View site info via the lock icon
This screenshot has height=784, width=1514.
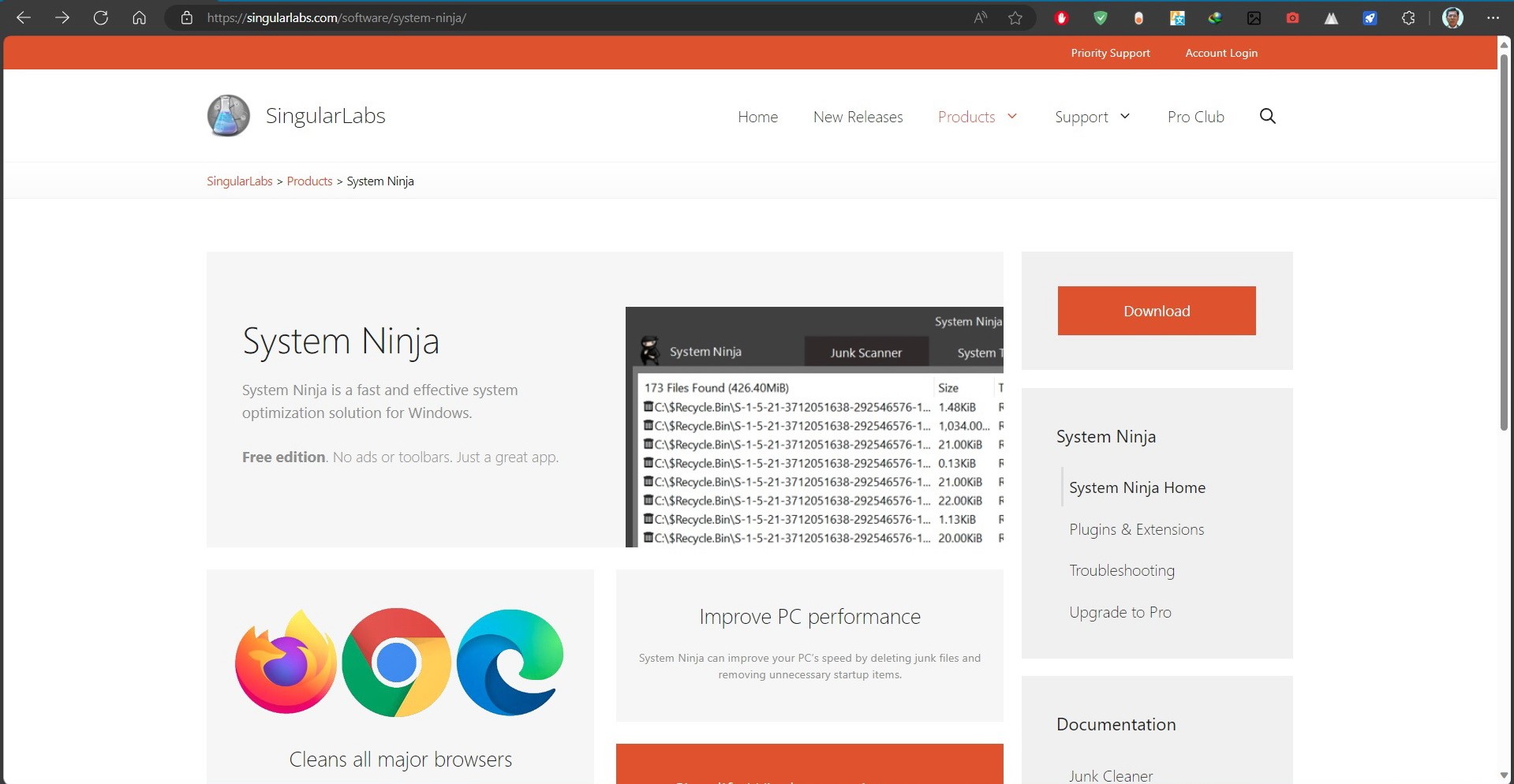187,17
